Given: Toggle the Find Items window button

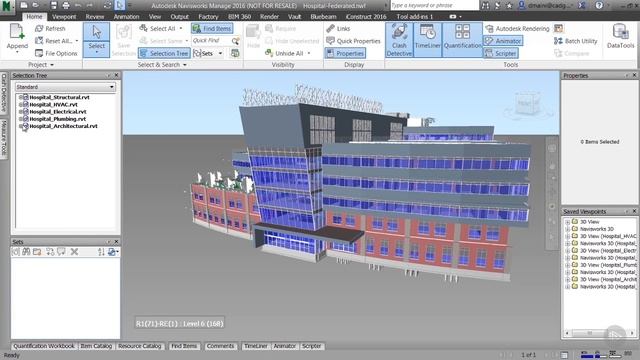Looking at the screenshot, I should (x=212, y=29).
